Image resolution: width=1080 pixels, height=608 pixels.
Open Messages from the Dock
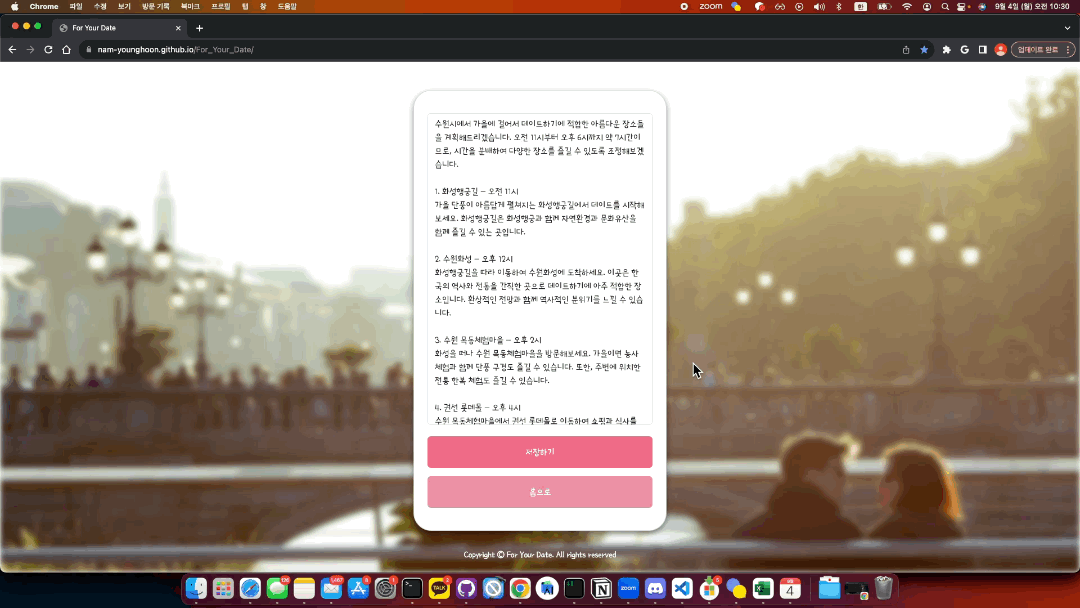(277, 588)
